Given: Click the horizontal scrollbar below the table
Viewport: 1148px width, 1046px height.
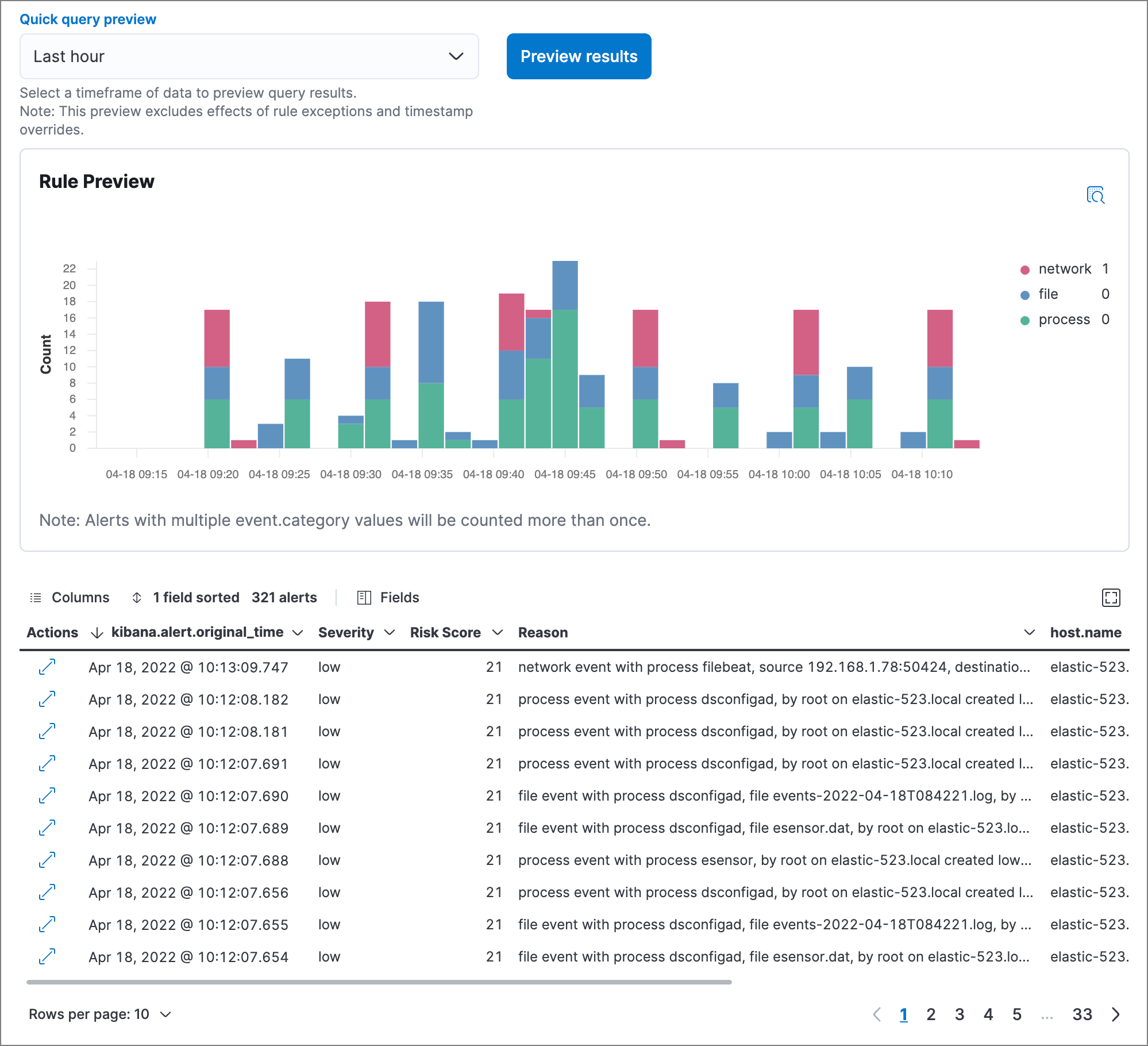Looking at the screenshot, I should pos(379,982).
